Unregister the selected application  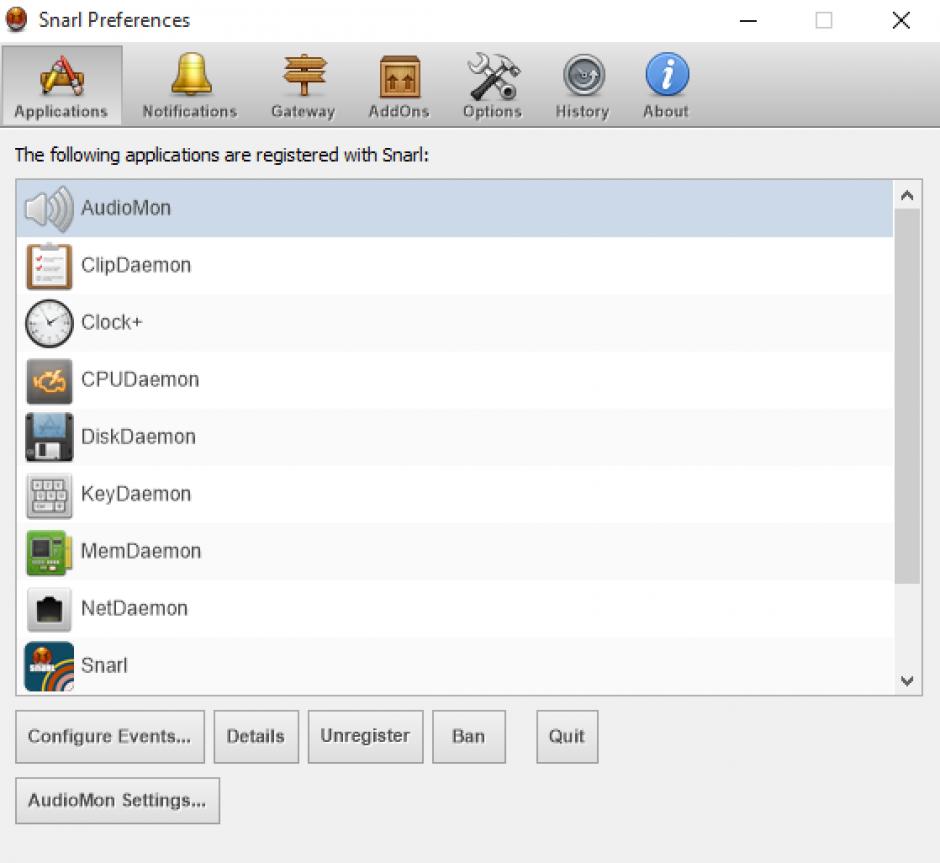pos(366,737)
